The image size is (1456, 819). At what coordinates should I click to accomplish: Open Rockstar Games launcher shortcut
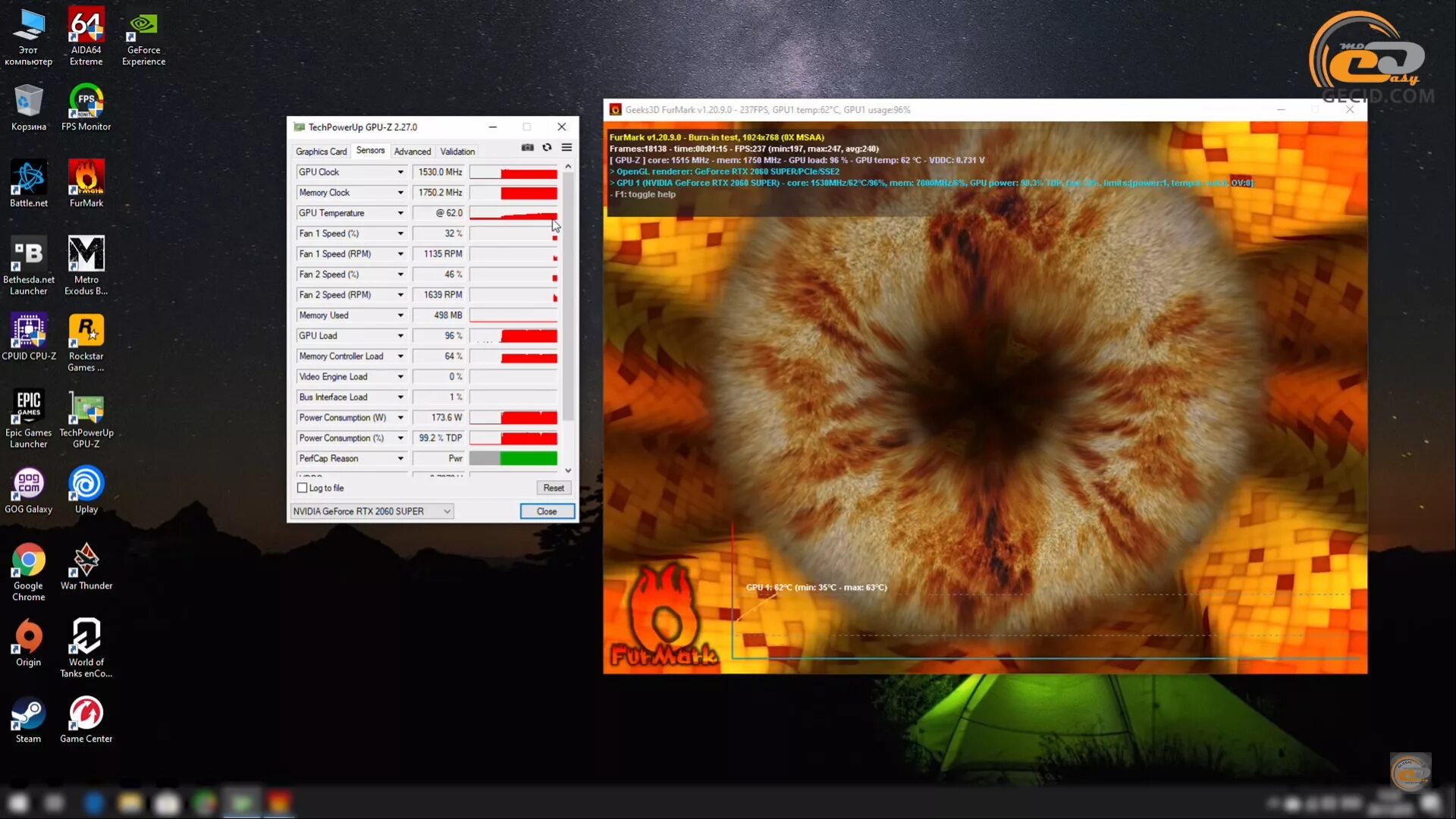click(x=86, y=341)
